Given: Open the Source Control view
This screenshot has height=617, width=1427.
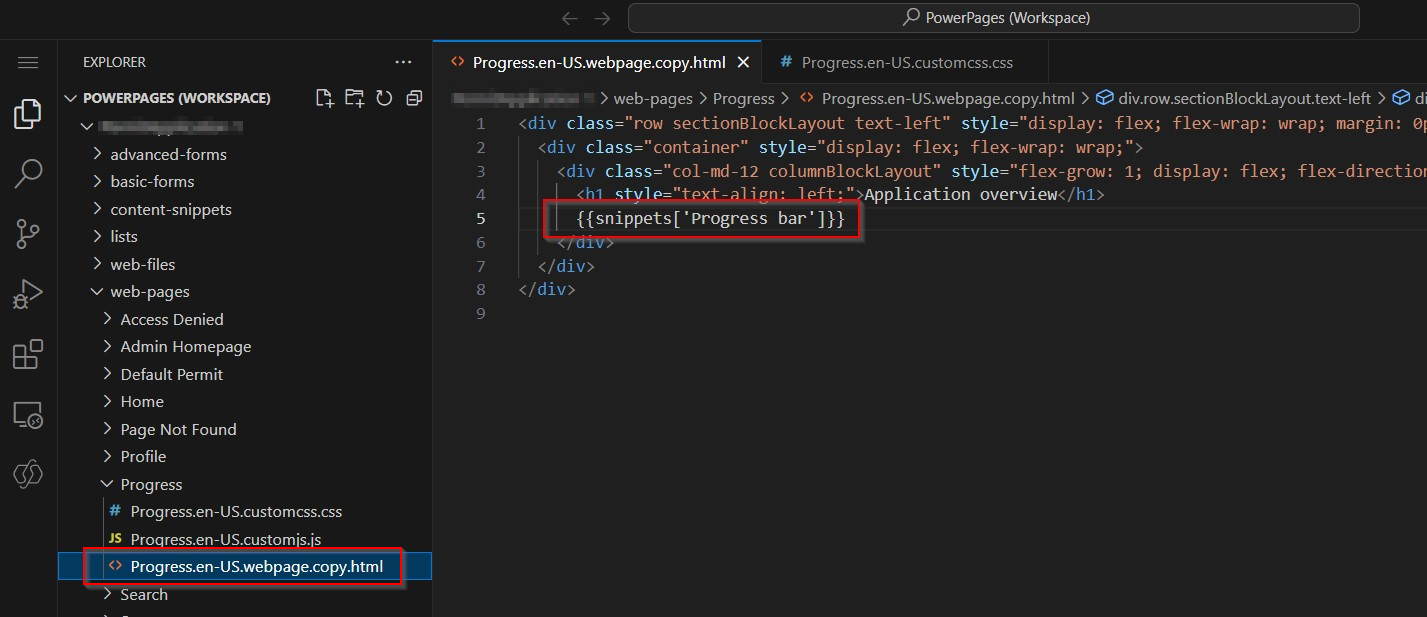Looking at the screenshot, I should pos(28,234).
